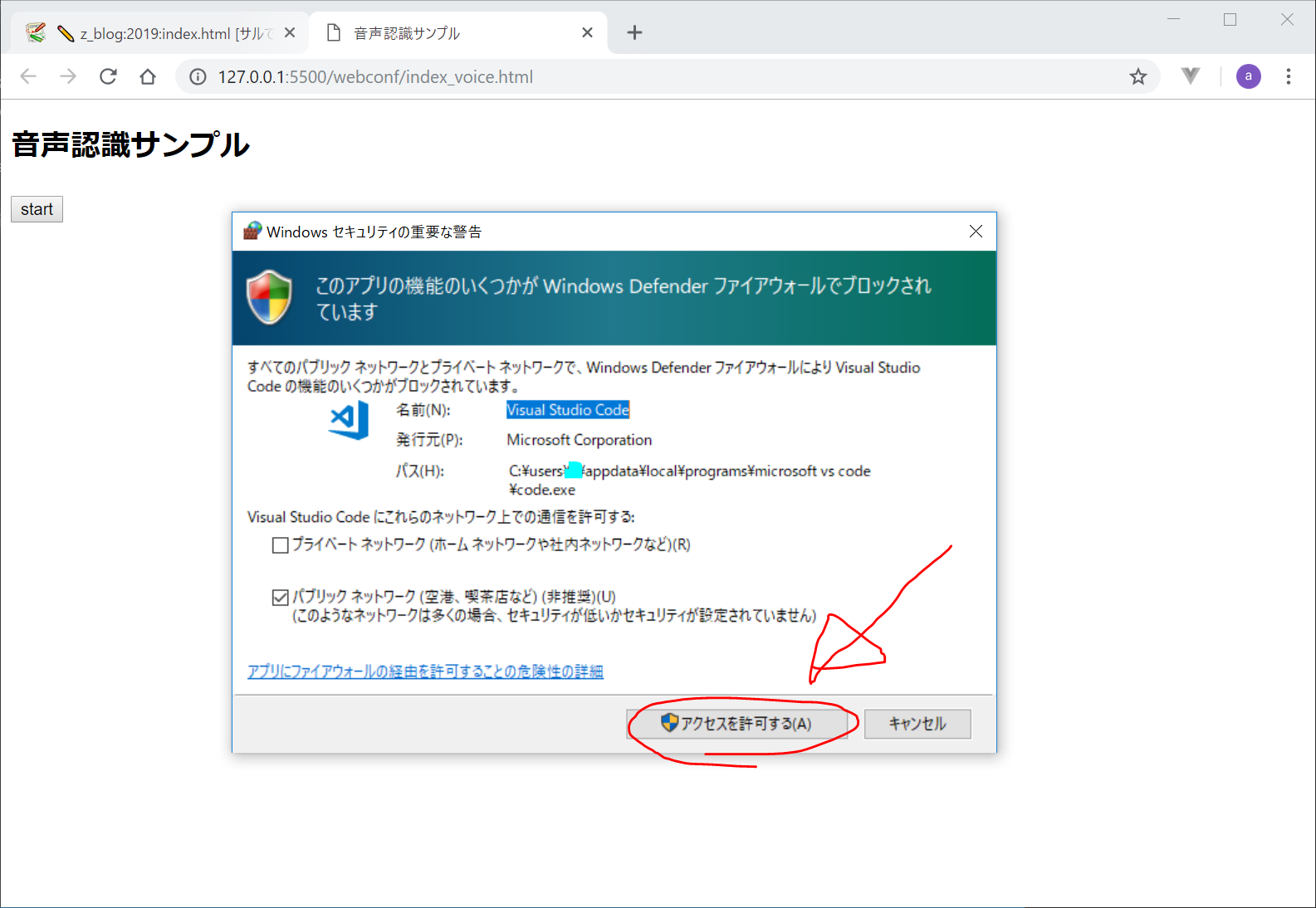Image resolution: width=1316 pixels, height=908 pixels.
Task: Select the 音声認識サンプル tab
Action: 458,33
